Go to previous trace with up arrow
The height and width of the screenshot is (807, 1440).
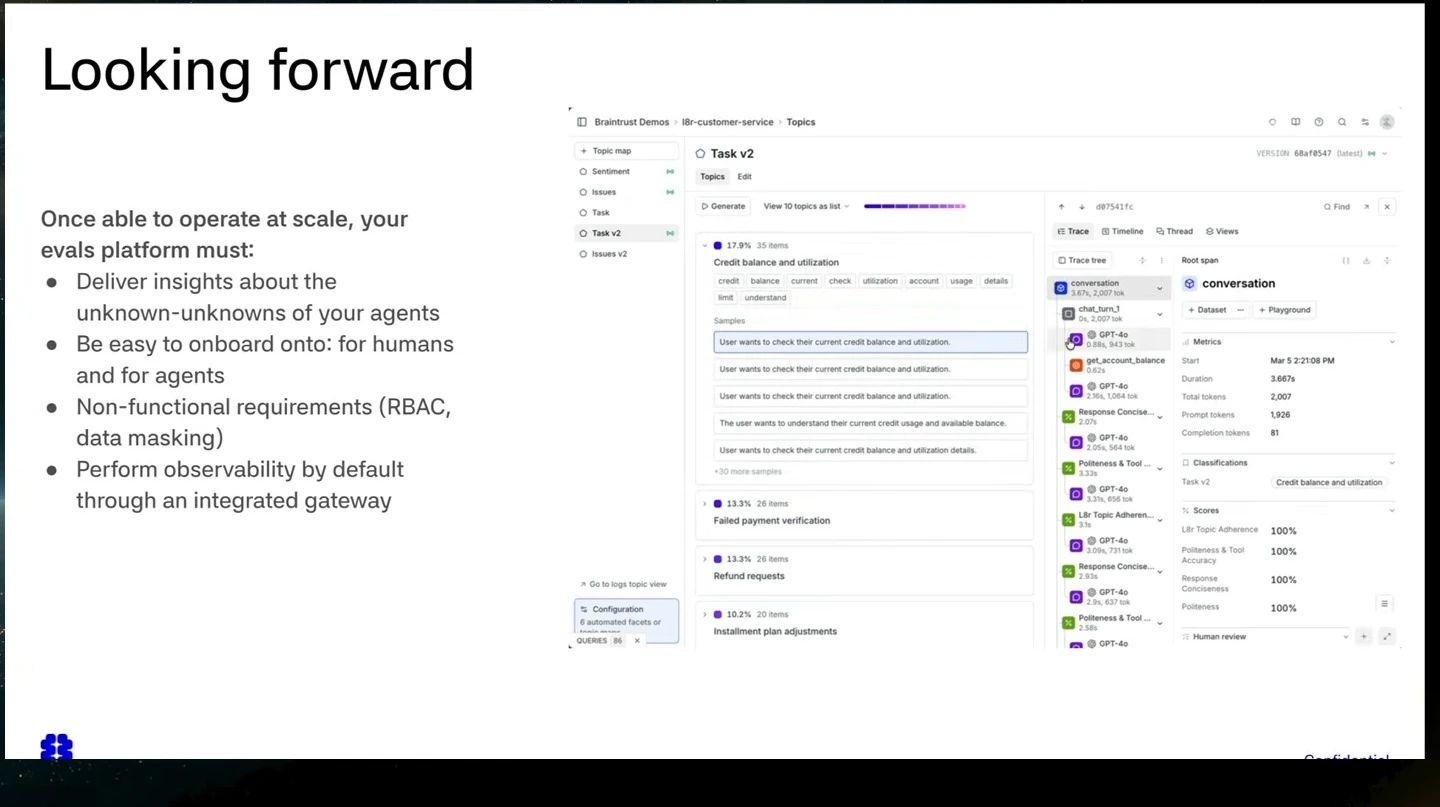1062,207
